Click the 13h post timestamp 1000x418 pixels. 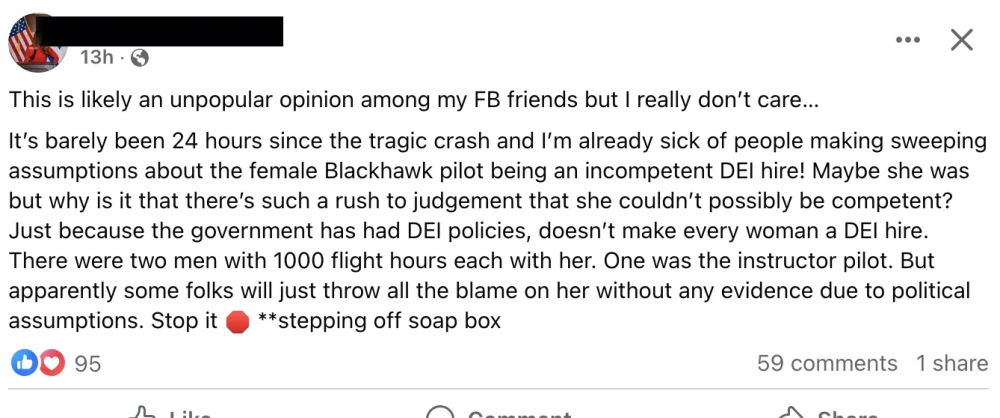[x=96, y=58]
